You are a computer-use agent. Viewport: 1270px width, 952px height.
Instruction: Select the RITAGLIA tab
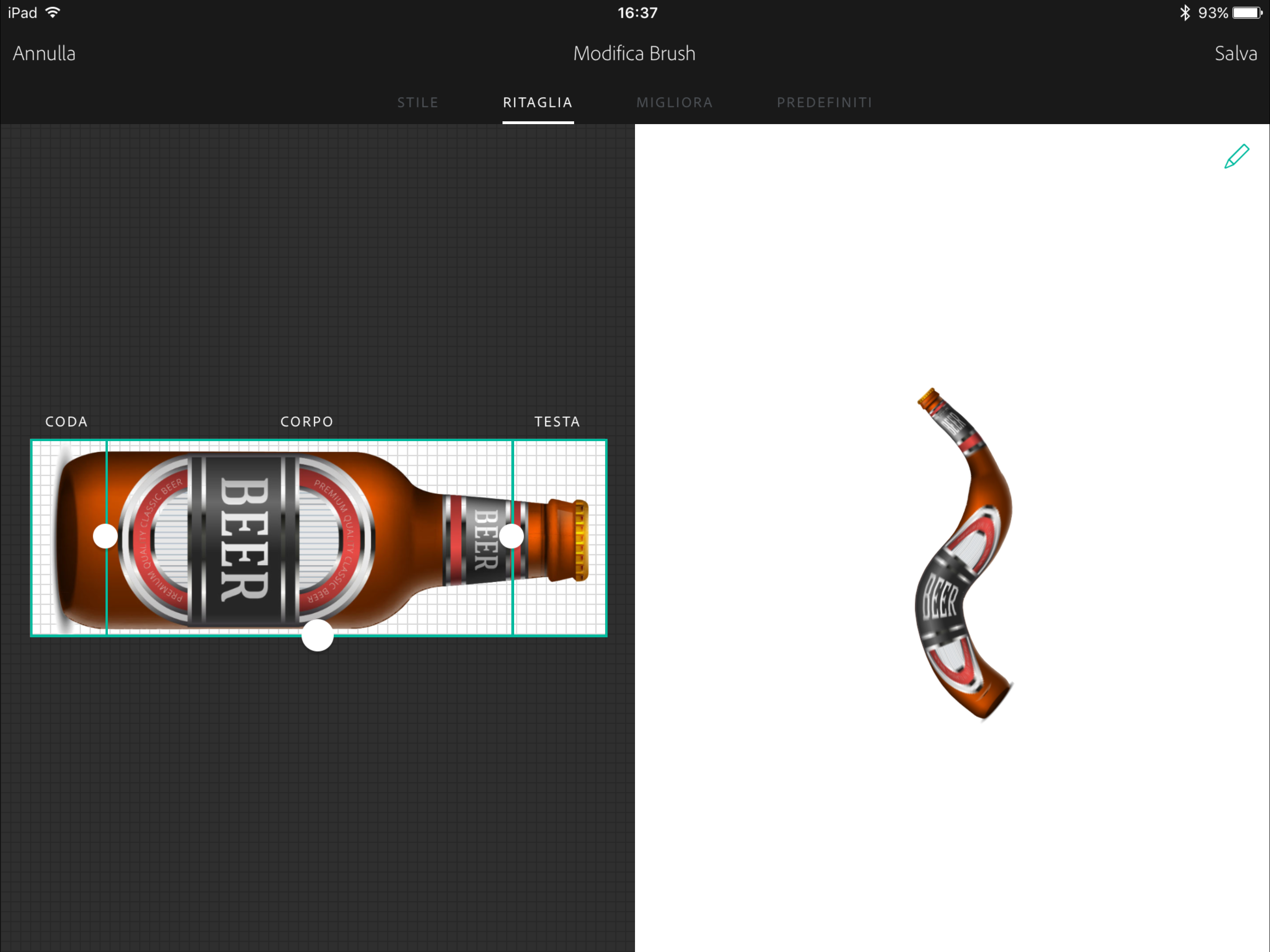537,103
